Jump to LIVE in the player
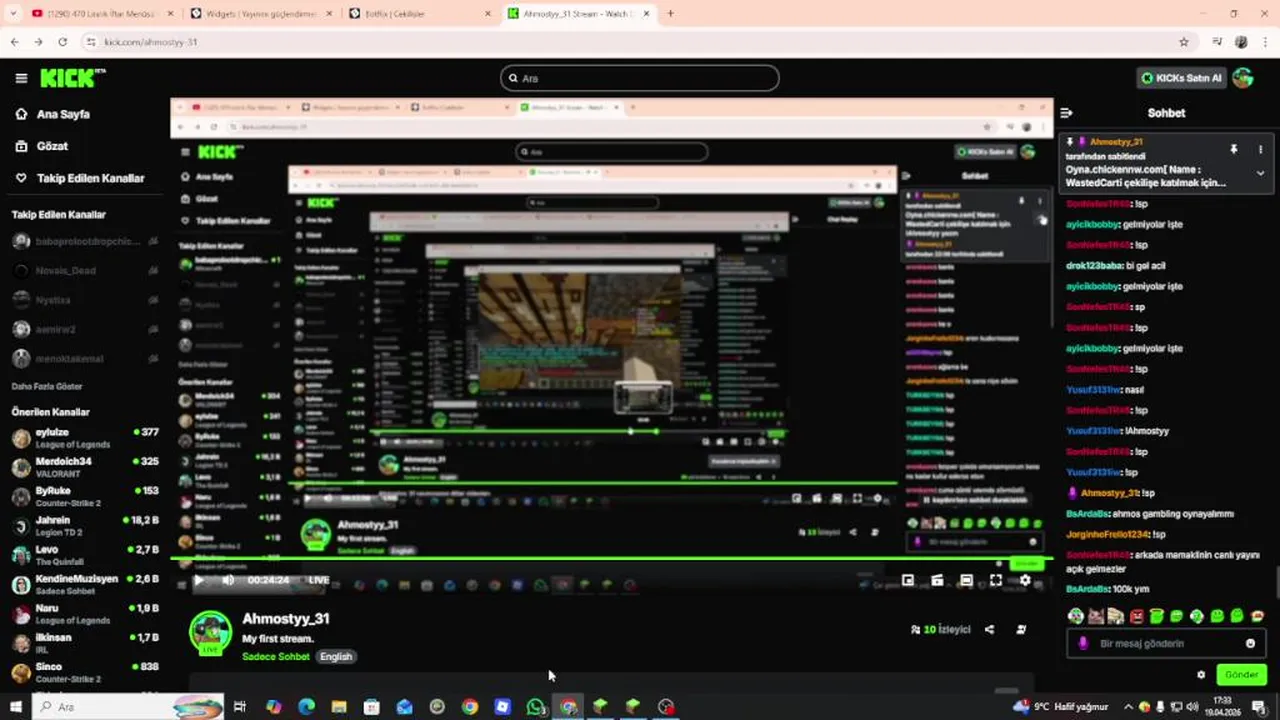This screenshot has width=1280, height=720. (x=318, y=580)
